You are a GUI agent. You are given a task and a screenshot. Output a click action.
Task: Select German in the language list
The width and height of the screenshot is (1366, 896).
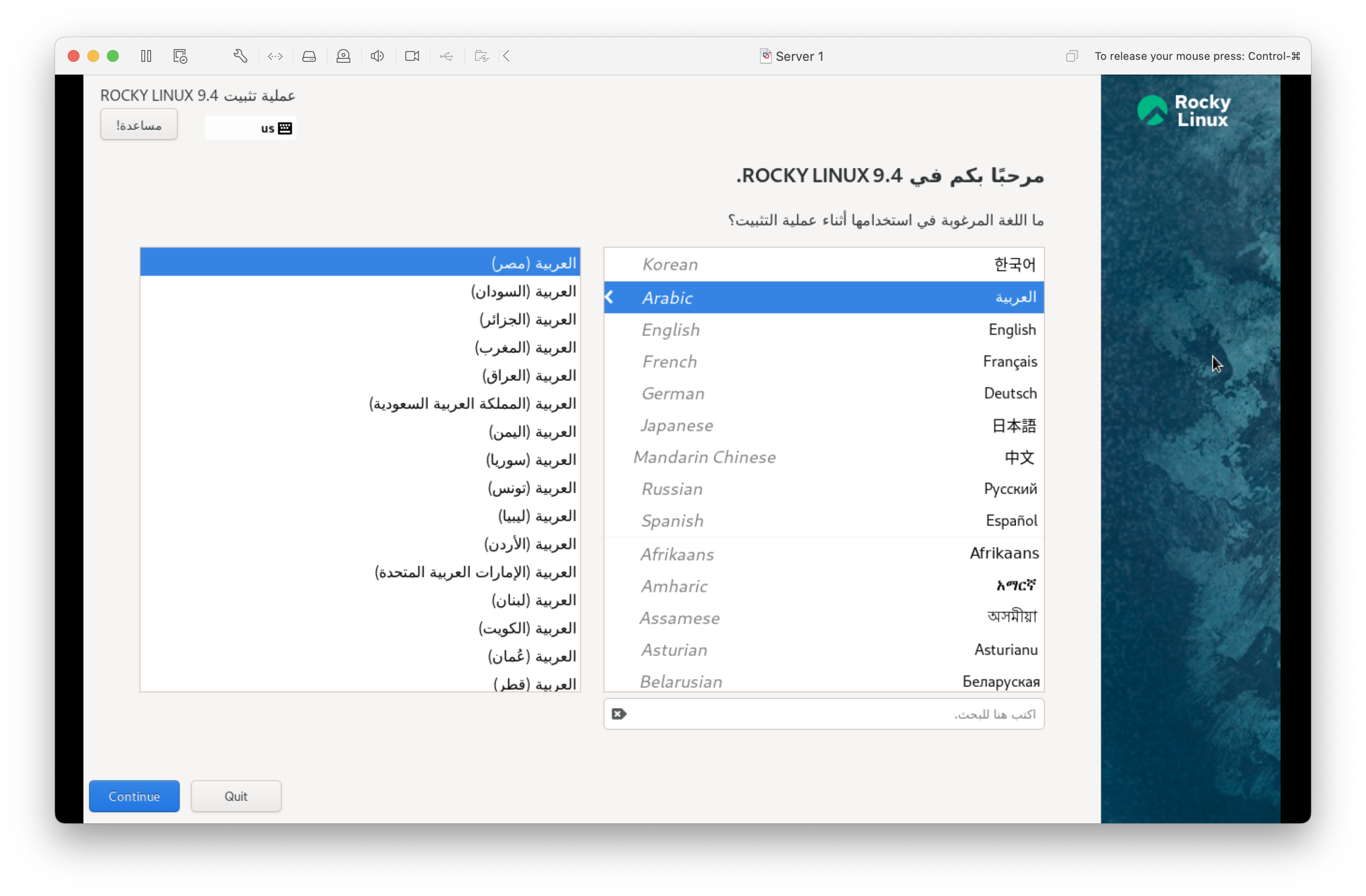click(824, 393)
